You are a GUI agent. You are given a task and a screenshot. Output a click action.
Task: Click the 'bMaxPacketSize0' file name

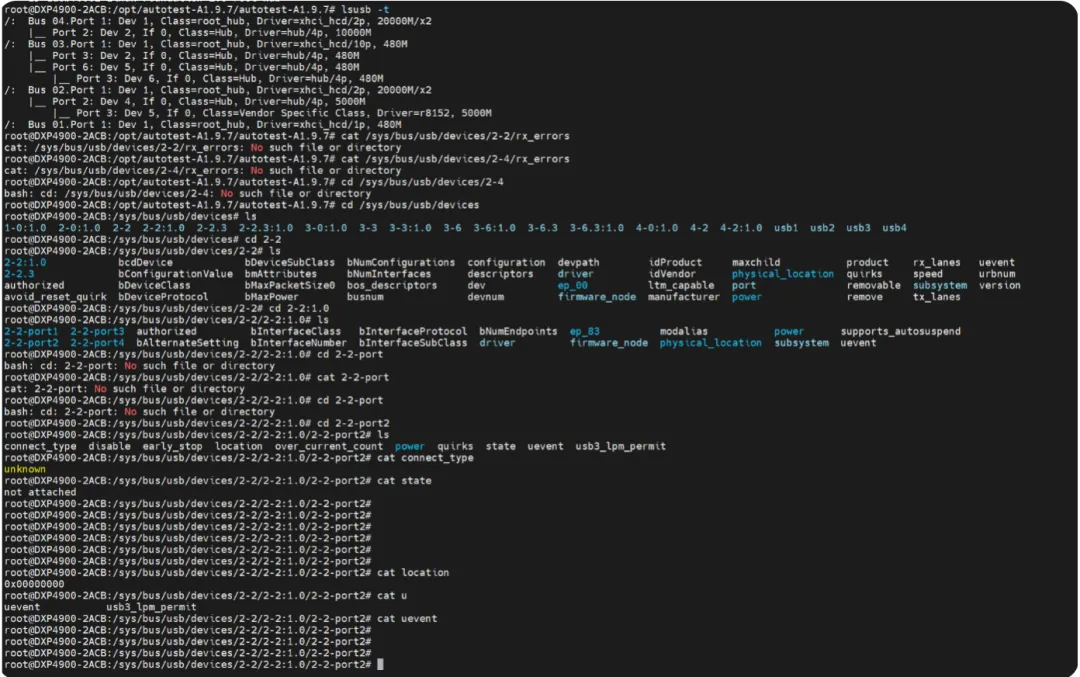point(290,285)
